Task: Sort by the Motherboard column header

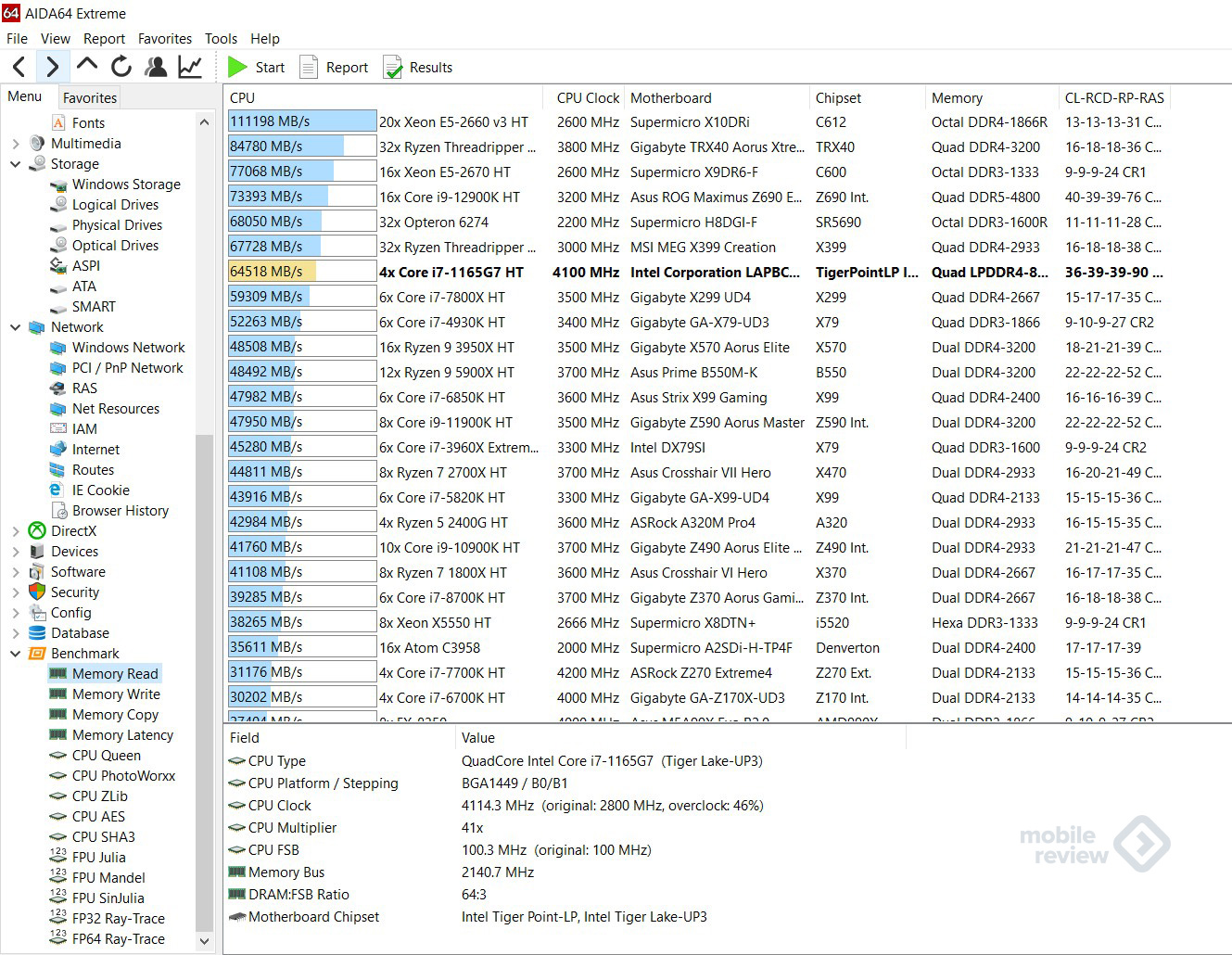Action: pyautogui.click(x=718, y=98)
